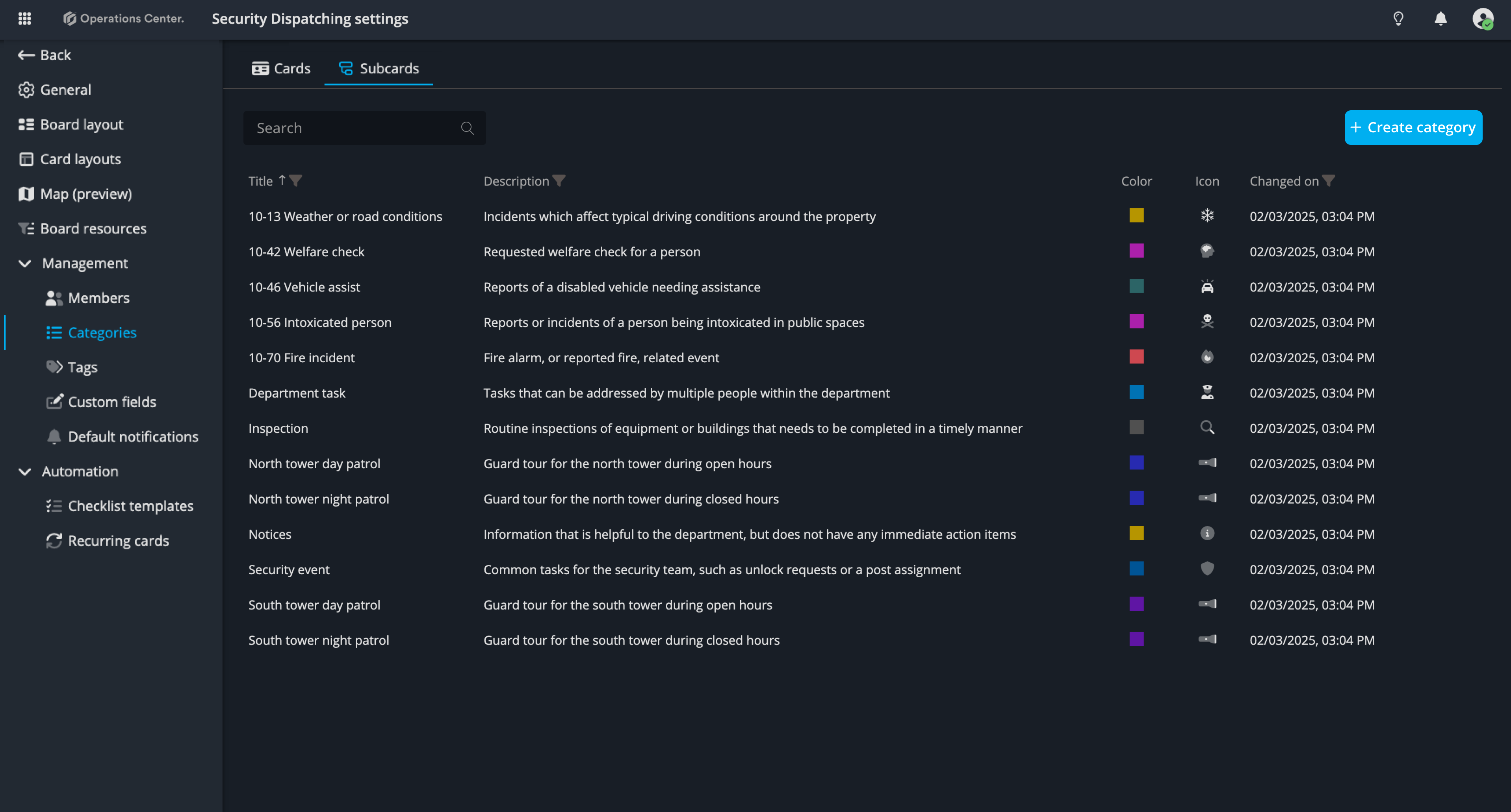Screen dimensions: 1511x812
Task: Go Back using the sidebar link
Action: tap(45, 55)
